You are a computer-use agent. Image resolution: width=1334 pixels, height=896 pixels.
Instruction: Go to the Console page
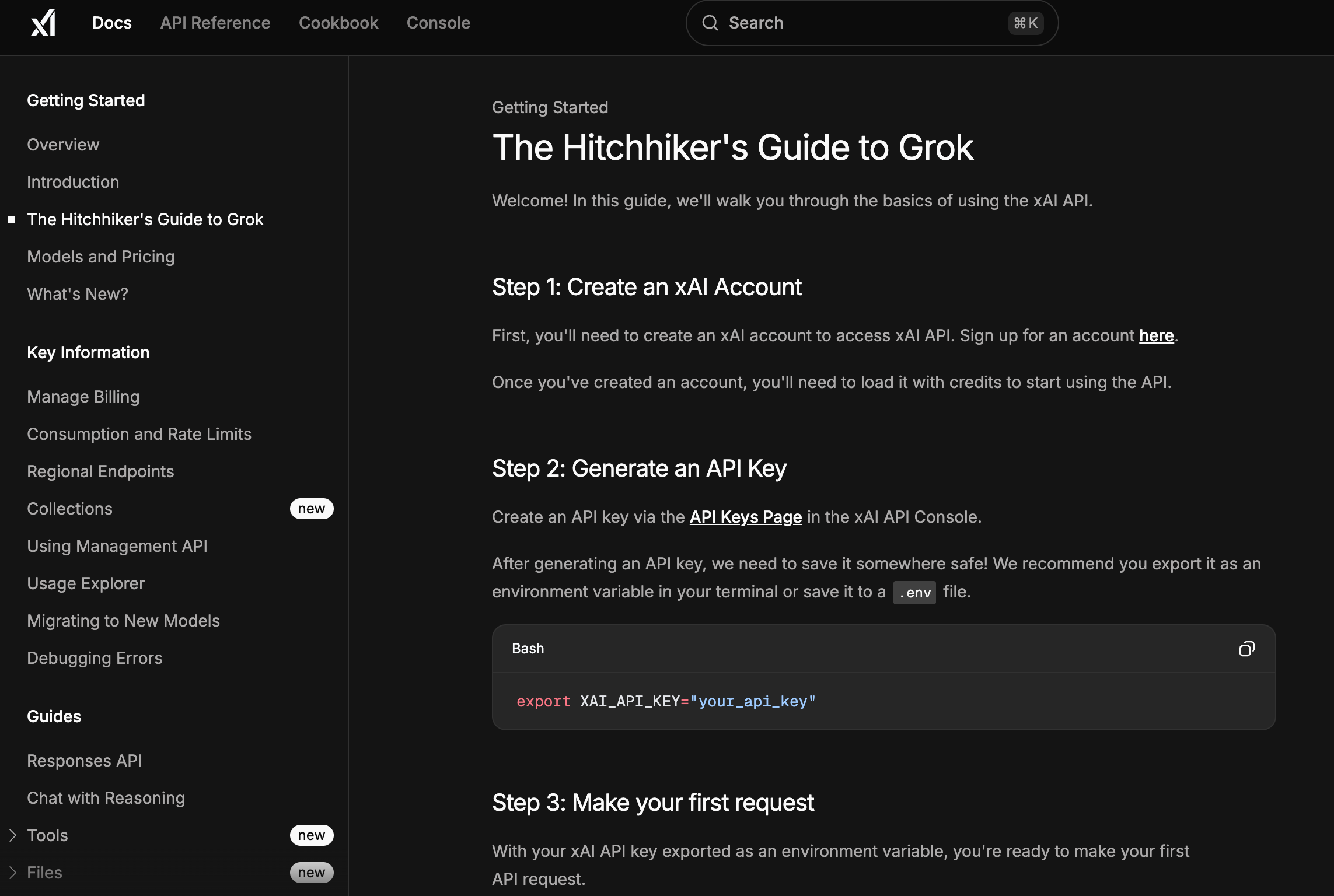[438, 23]
